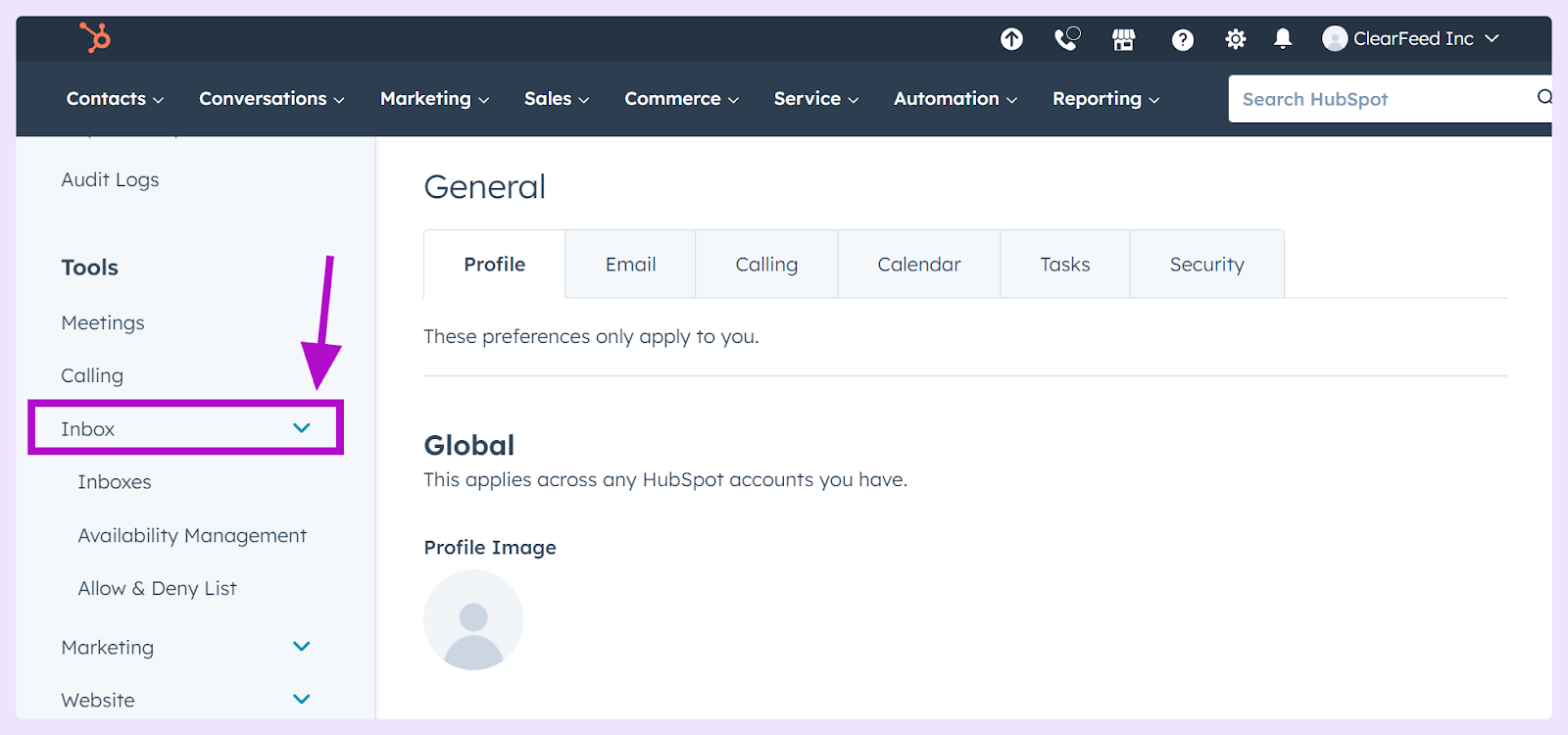Click the Profile Image avatar placeholder

pos(473,619)
